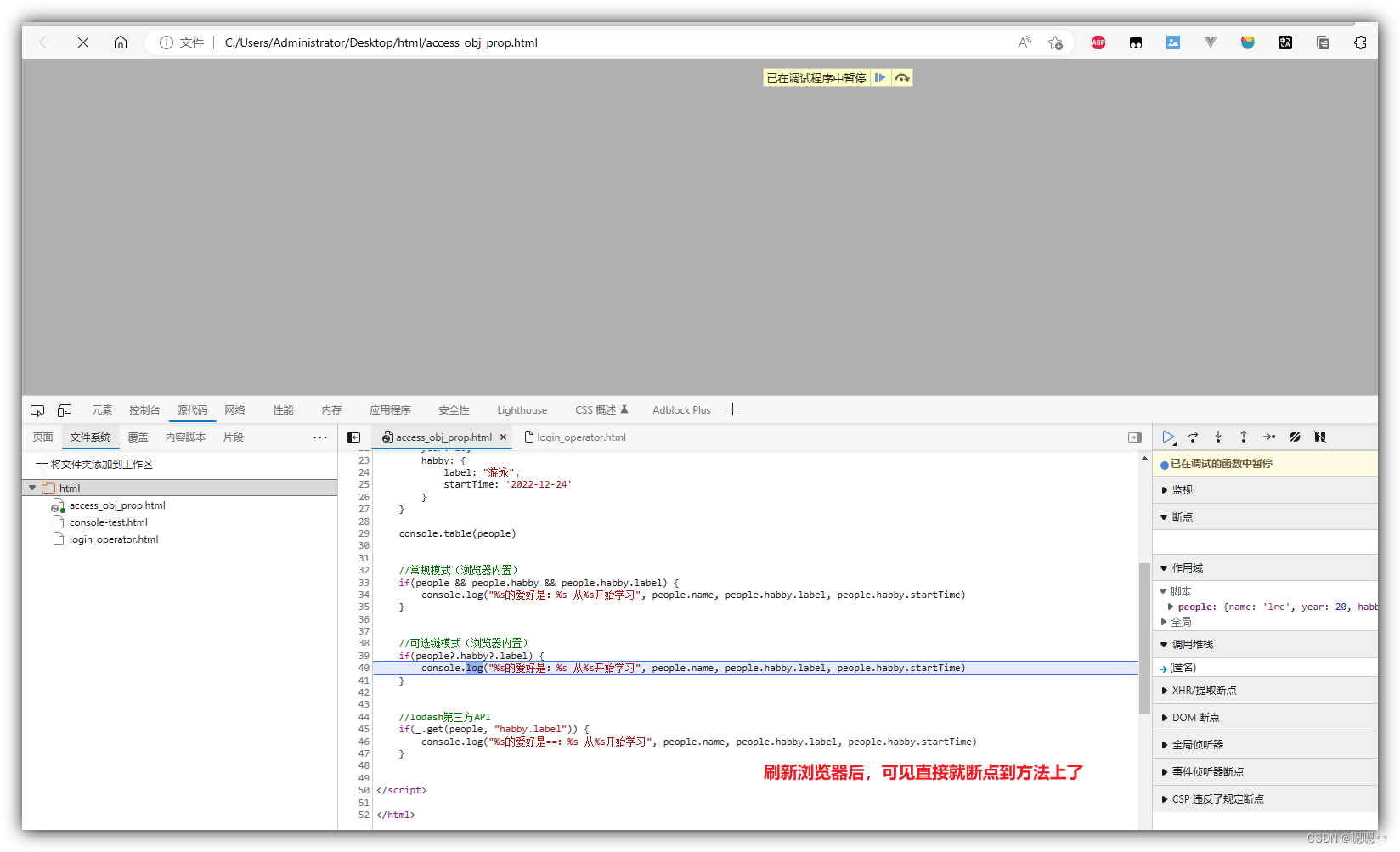1400x852 pixels.
Task: Expand CSP 违反了规定断点 section
Action: pyautogui.click(x=1265, y=799)
